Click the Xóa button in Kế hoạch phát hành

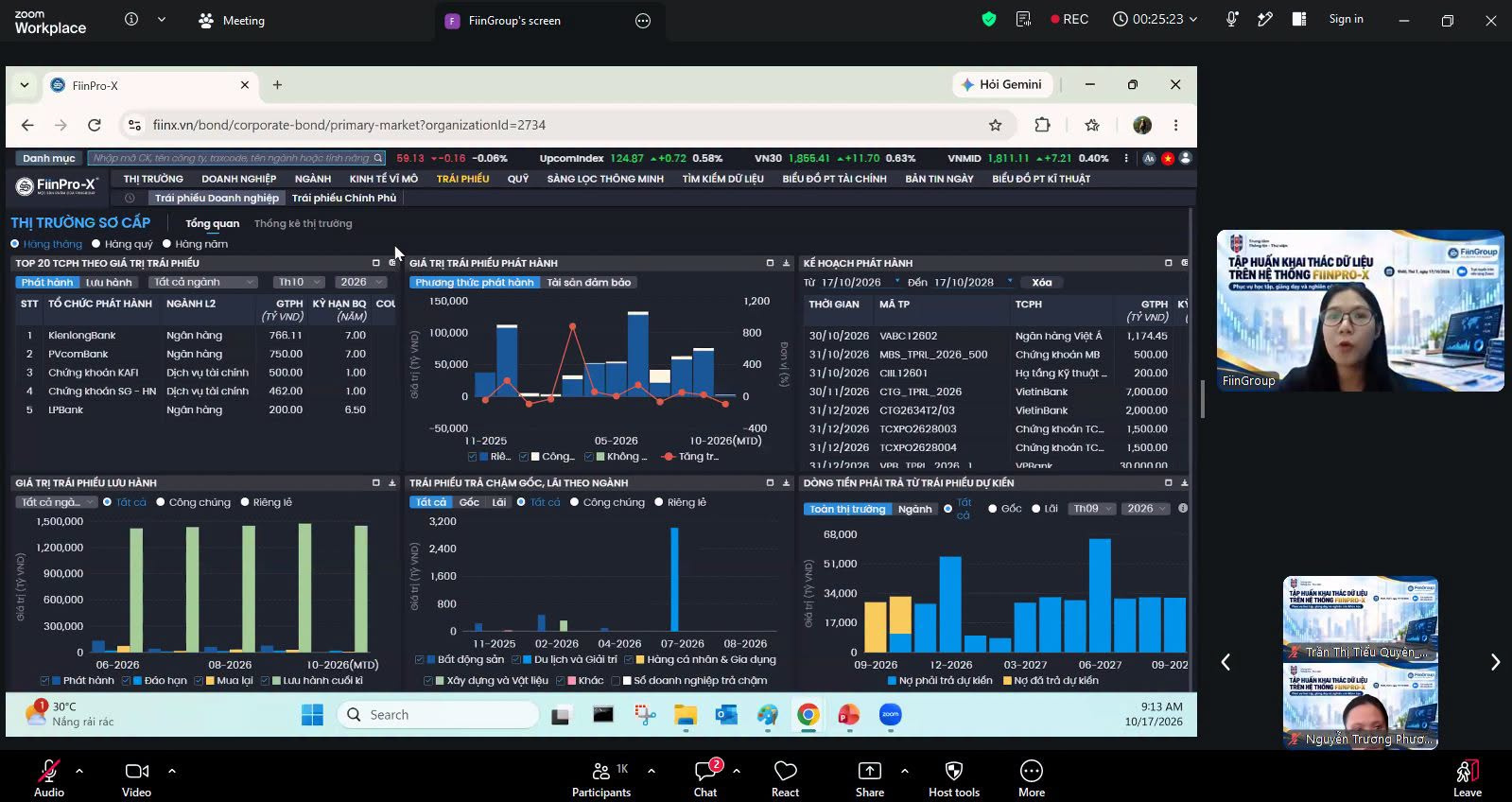pyautogui.click(x=1042, y=282)
